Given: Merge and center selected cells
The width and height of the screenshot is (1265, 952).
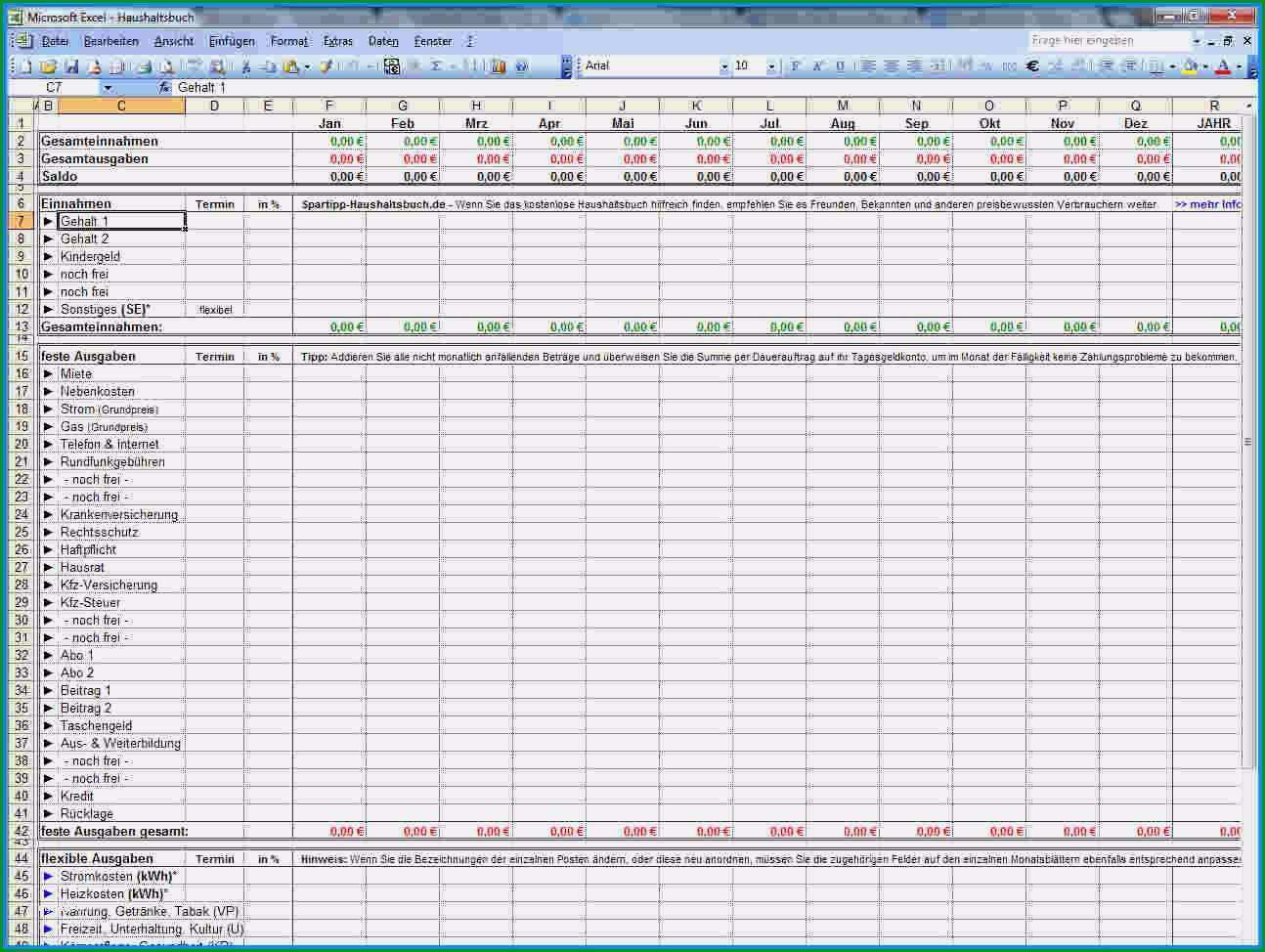Looking at the screenshot, I should click(938, 66).
